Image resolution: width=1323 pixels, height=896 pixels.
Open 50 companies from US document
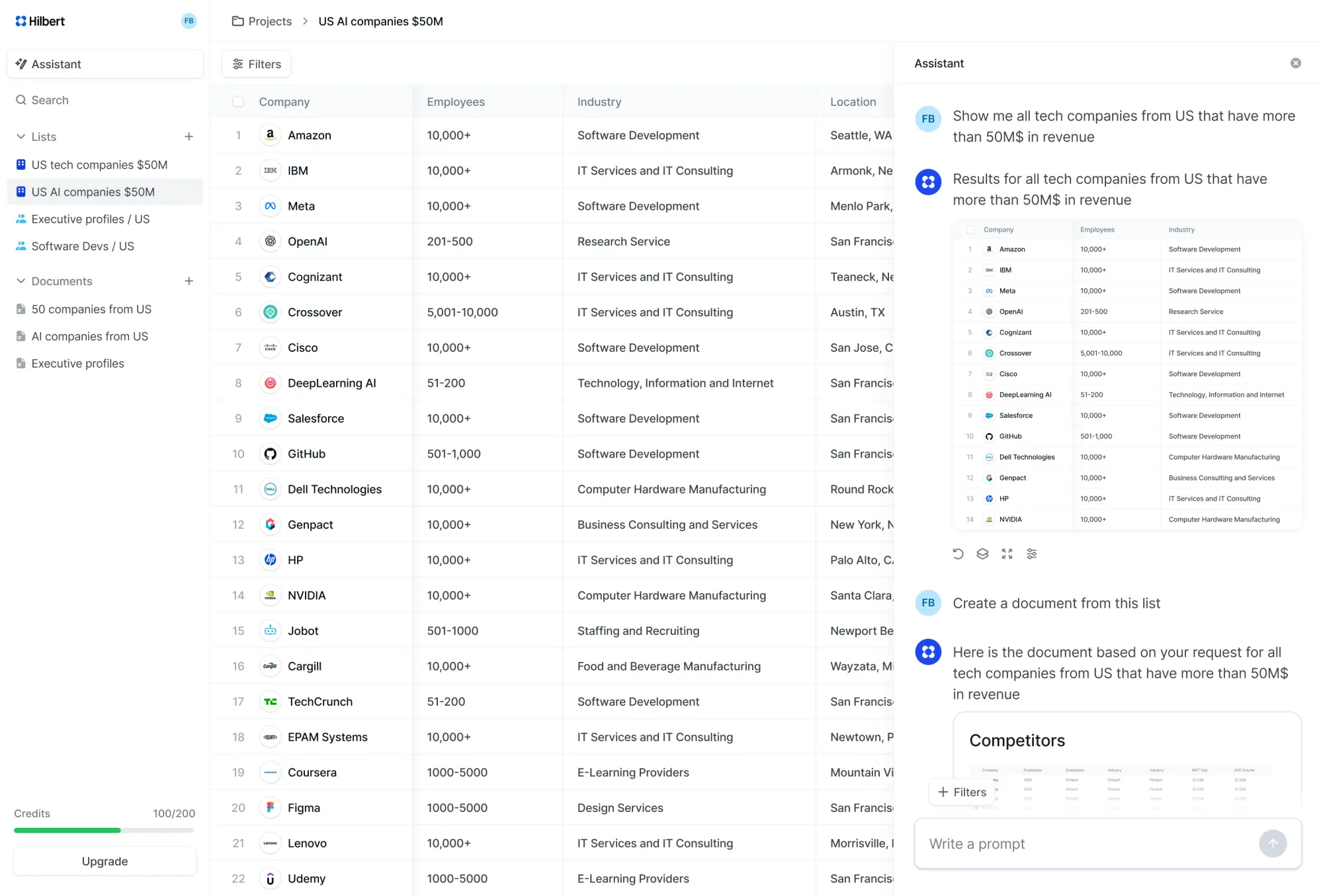point(105,309)
